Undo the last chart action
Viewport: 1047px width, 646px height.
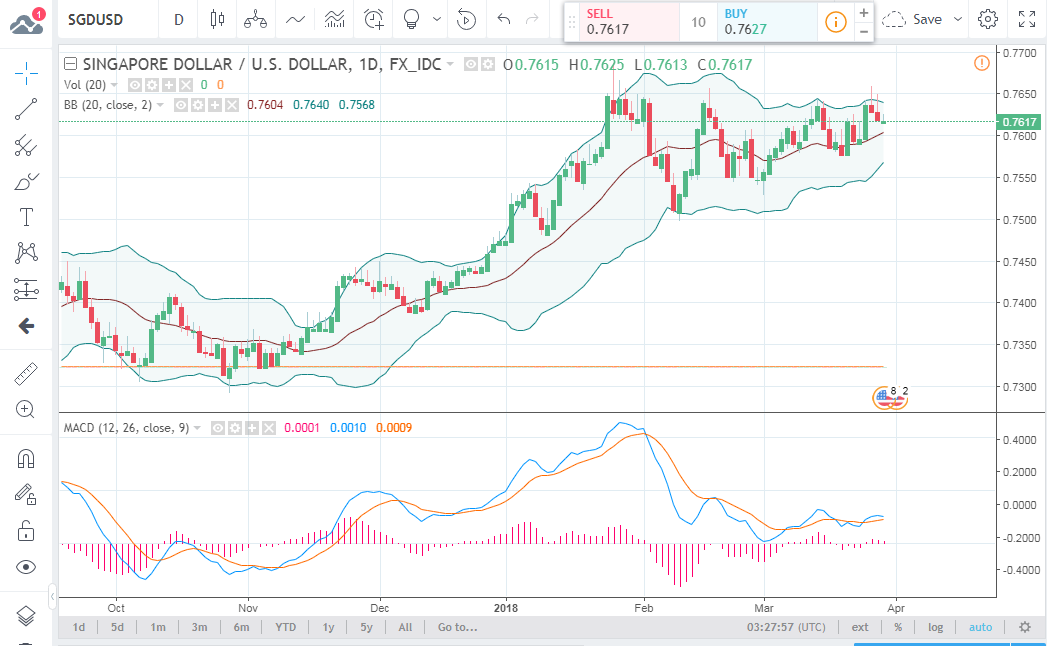504,19
